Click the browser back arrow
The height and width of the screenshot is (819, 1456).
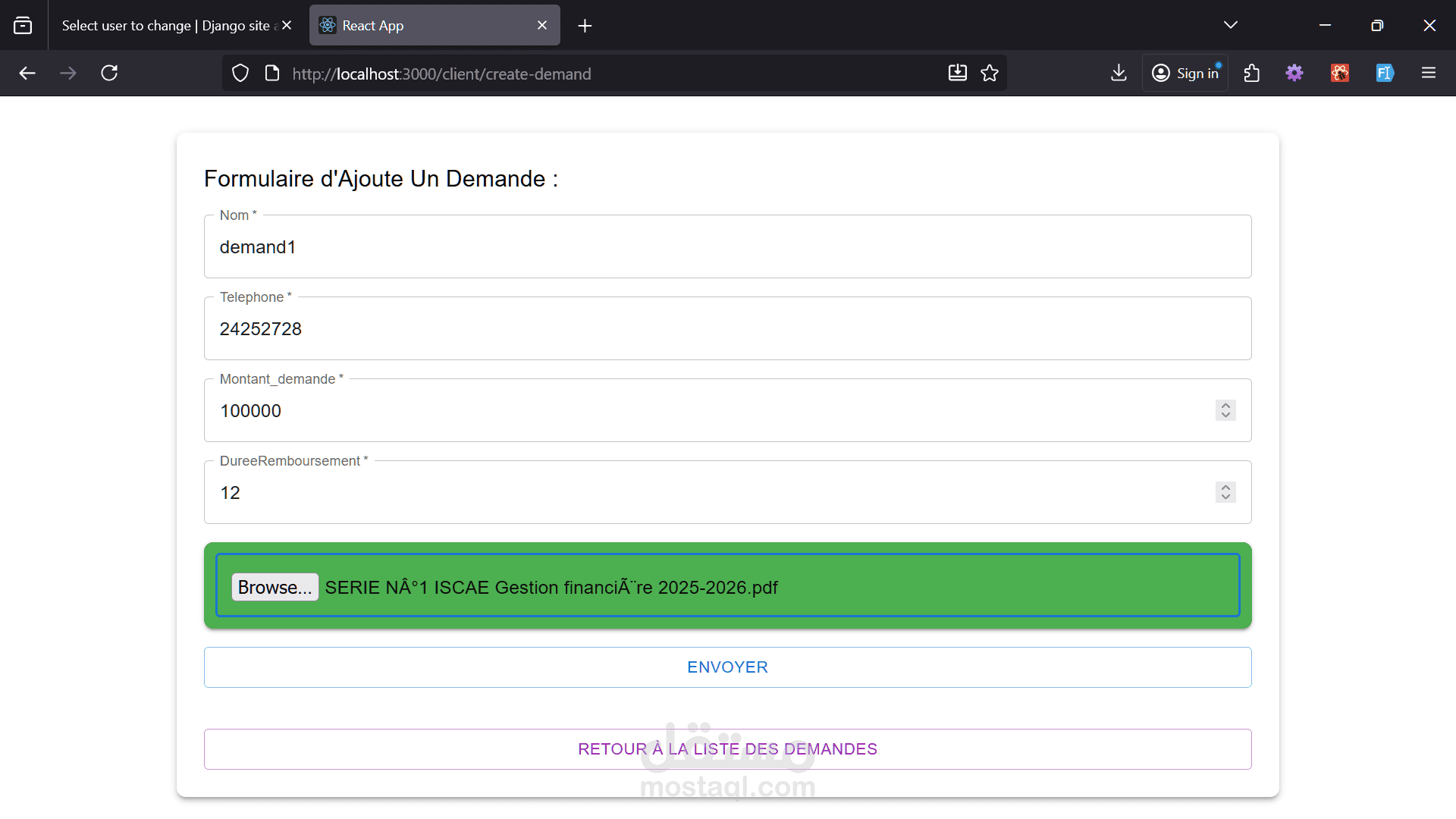point(27,74)
